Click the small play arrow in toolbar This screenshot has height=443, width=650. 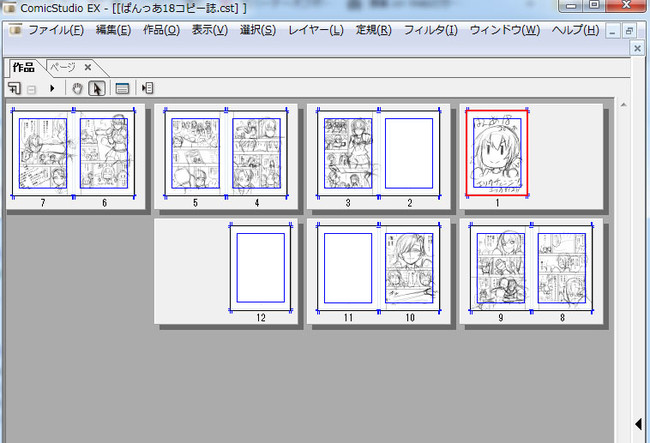coord(51,88)
